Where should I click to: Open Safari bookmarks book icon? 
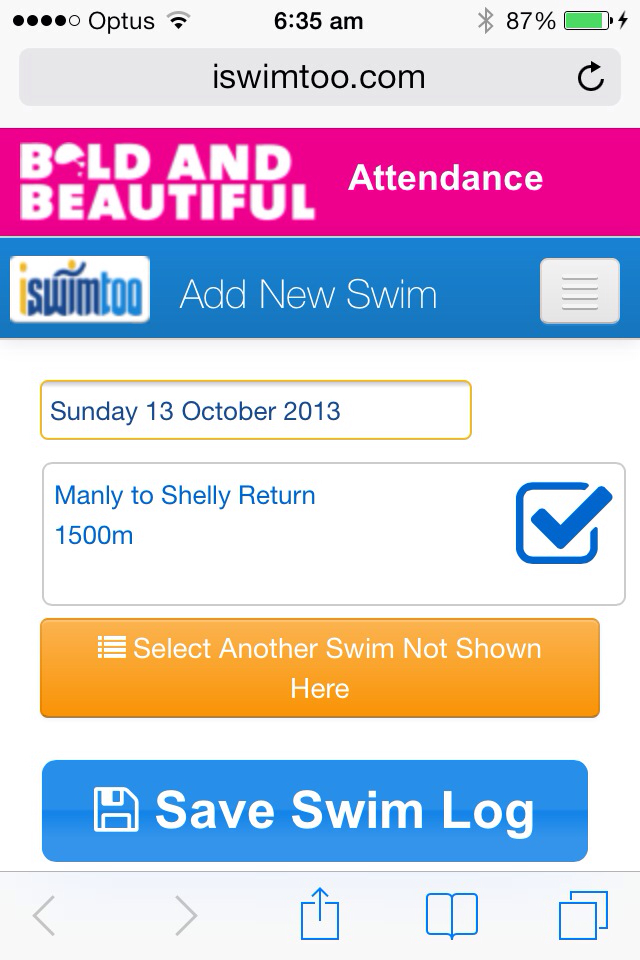click(x=451, y=915)
